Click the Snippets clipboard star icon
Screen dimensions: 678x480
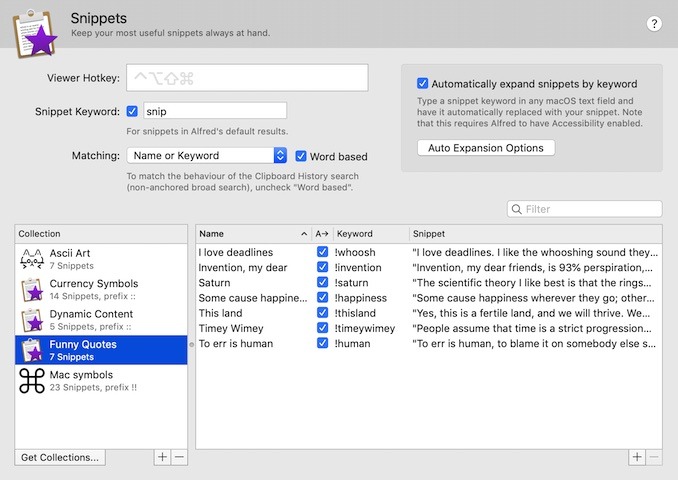tap(35, 35)
